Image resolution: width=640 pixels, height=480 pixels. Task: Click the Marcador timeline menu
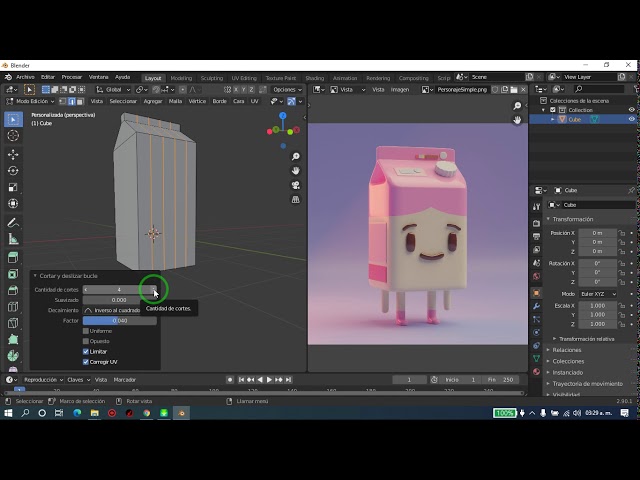(124, 380)
